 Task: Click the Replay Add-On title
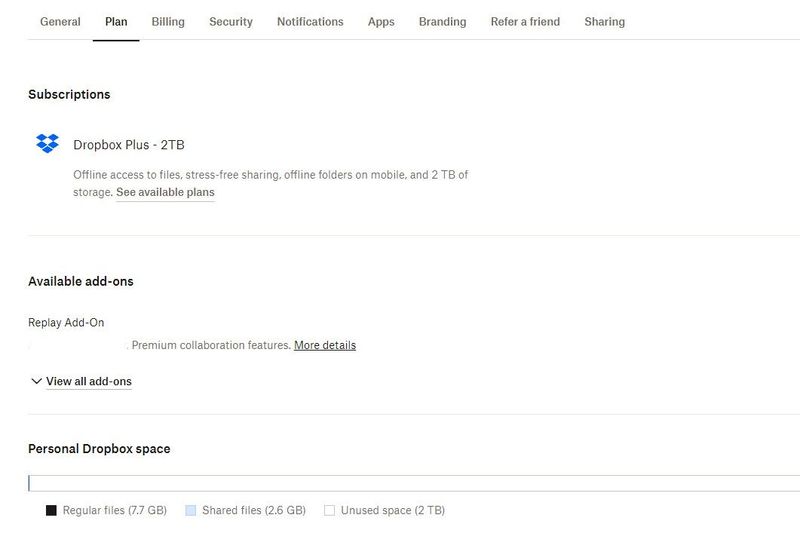point(66,322)
